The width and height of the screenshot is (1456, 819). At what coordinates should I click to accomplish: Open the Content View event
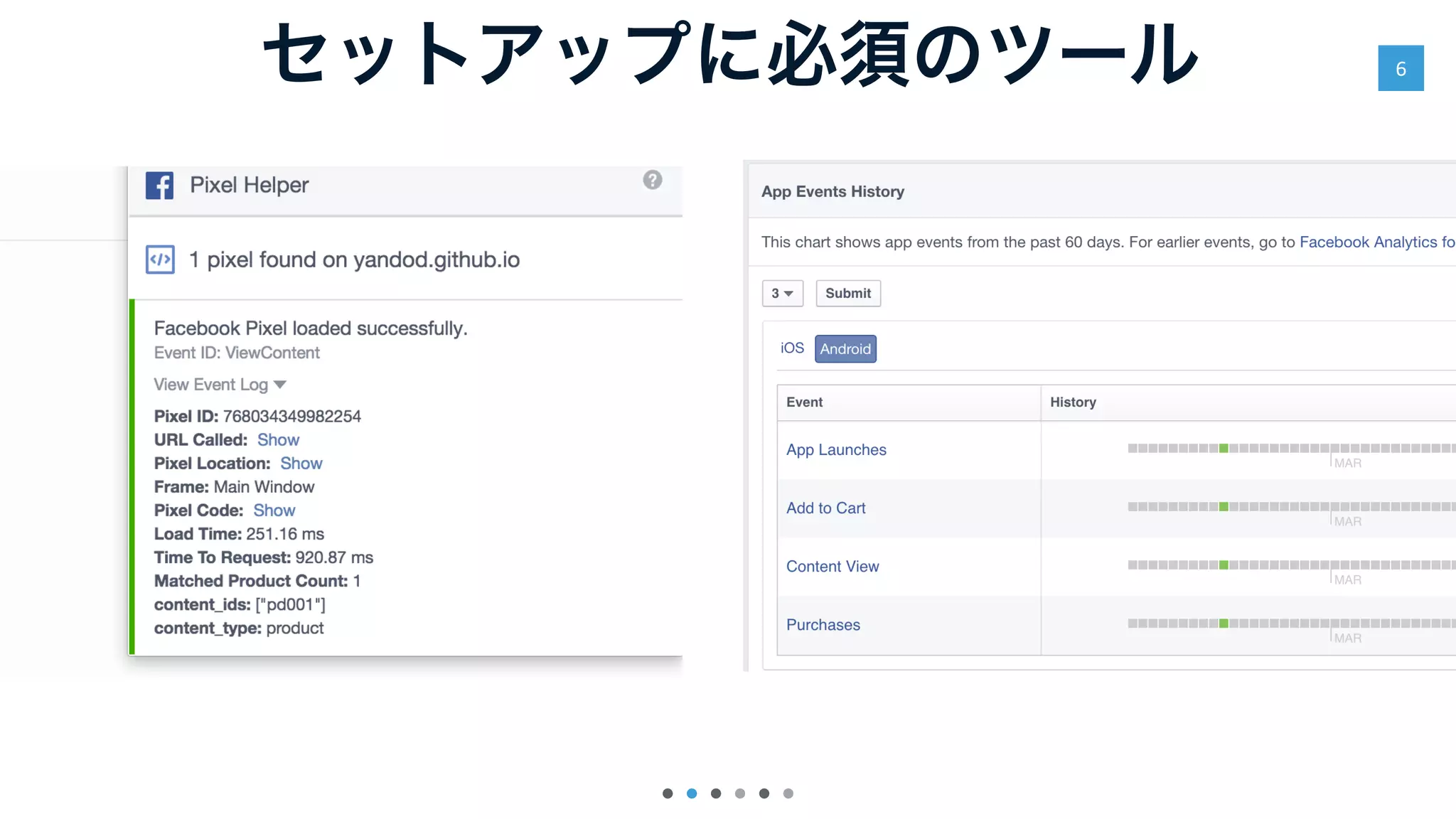pos(833,567)
